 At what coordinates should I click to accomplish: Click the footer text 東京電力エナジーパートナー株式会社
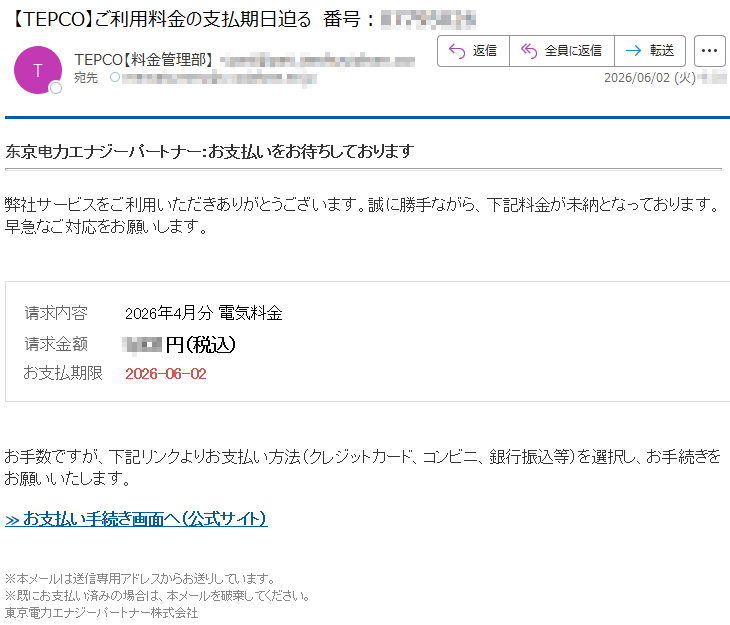click(101, 613)
